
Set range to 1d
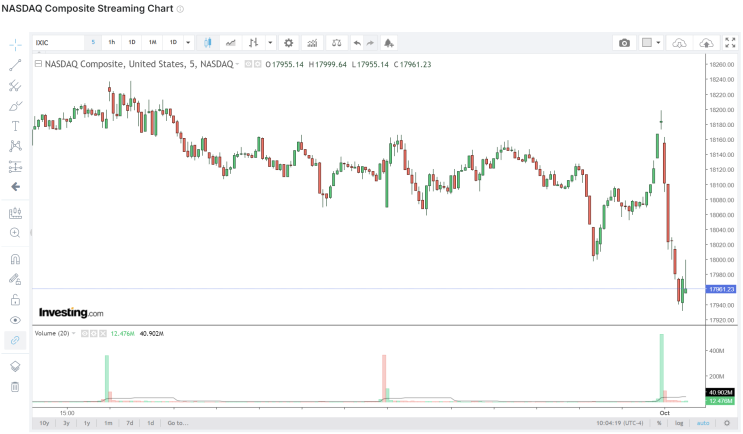(150, 423)
